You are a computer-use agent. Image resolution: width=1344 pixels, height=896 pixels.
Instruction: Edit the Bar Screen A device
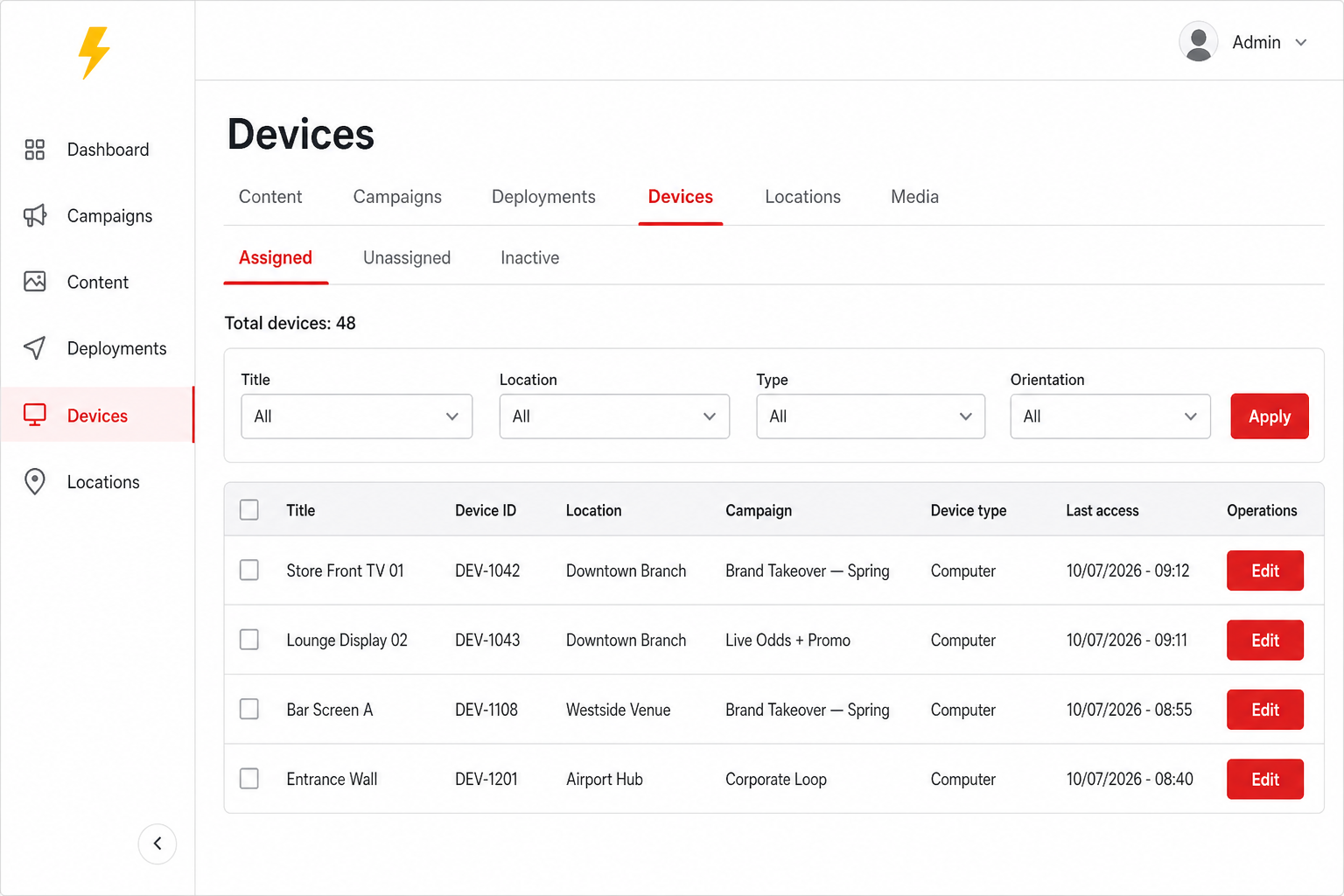[1265, 710]
